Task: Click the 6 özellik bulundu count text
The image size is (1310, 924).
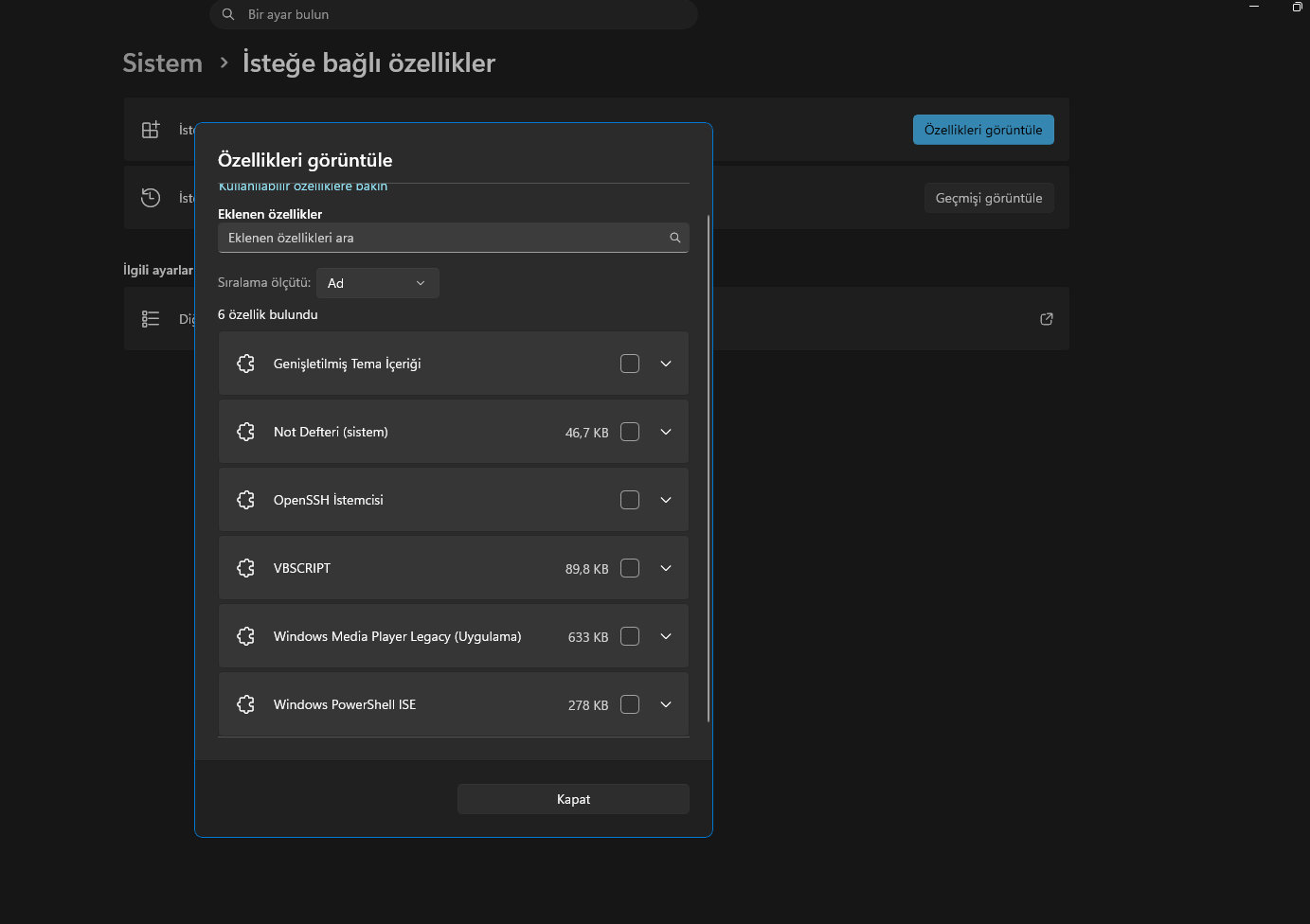Action: click(268, 314)
